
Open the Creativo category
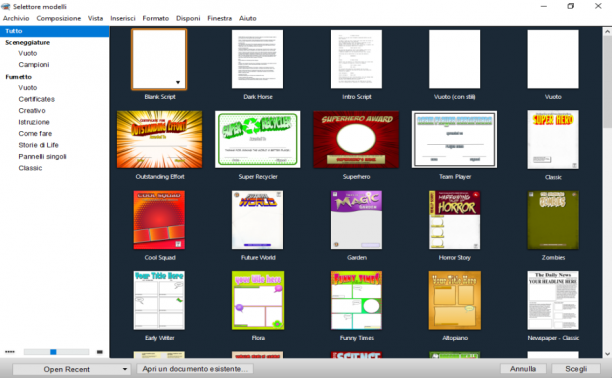click(32, 111)
